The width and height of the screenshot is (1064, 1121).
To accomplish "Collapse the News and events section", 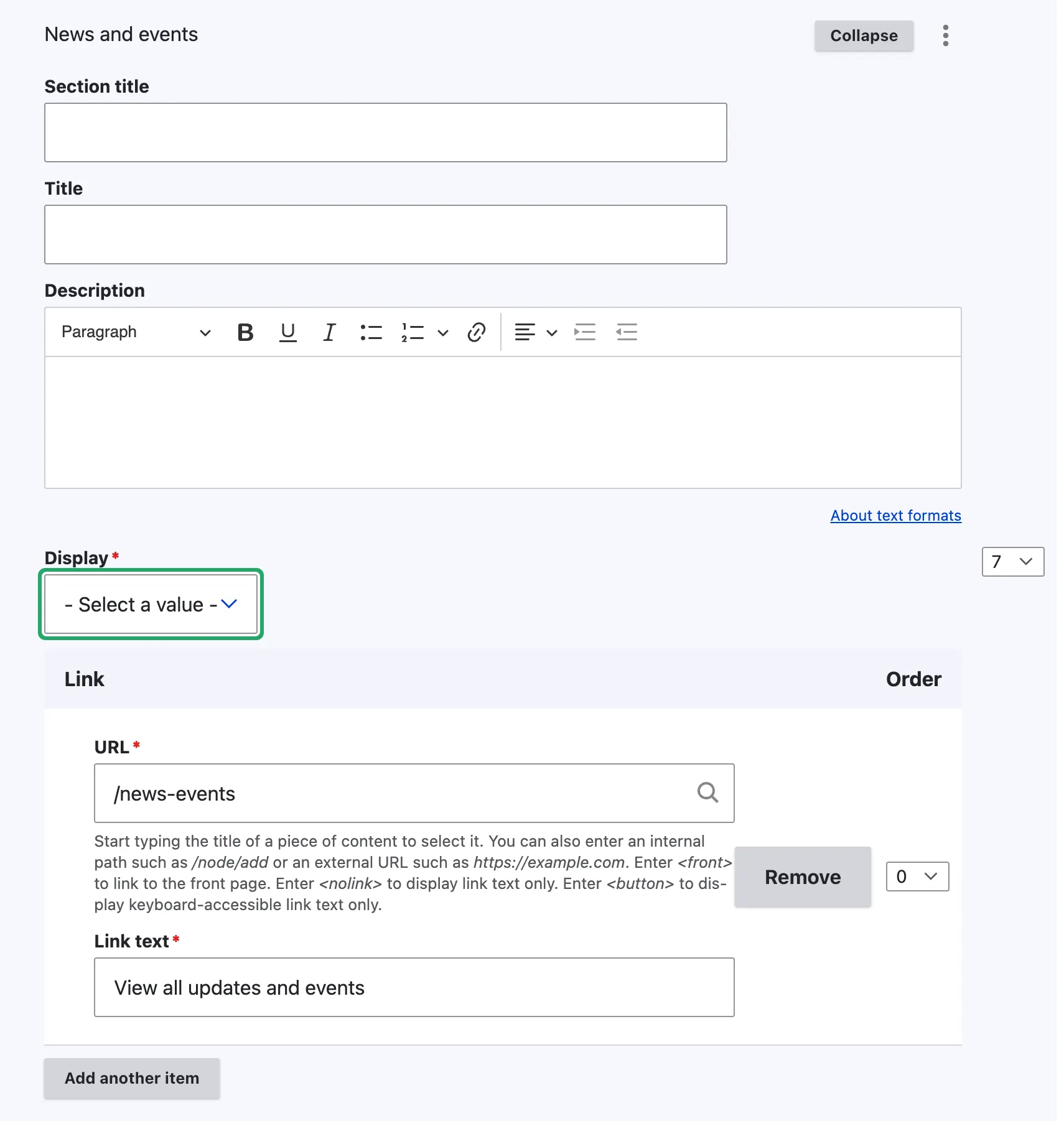I will pos(864,35).
